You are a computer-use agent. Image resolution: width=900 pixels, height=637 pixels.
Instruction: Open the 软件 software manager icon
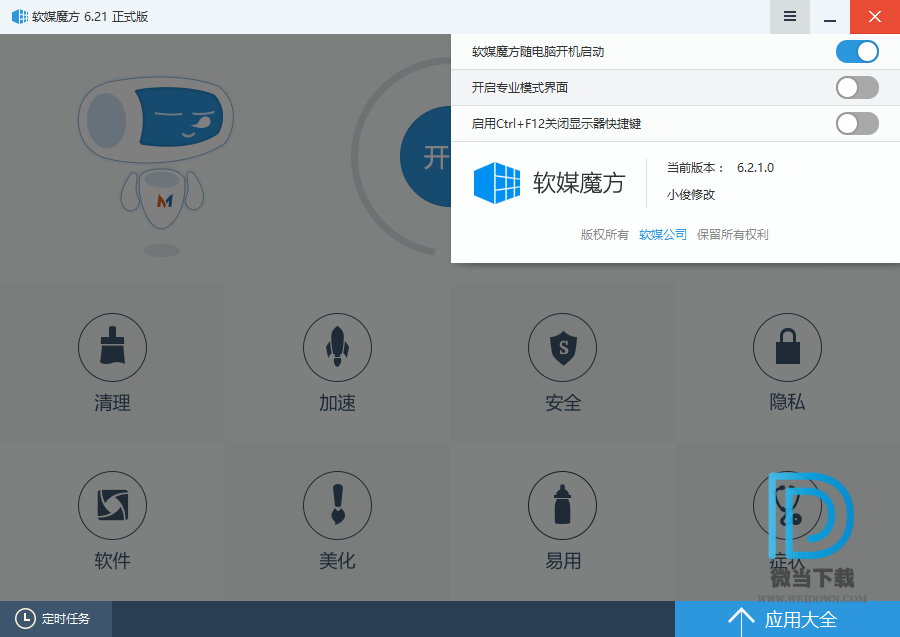pyautogui.click(x=112, y=506)
